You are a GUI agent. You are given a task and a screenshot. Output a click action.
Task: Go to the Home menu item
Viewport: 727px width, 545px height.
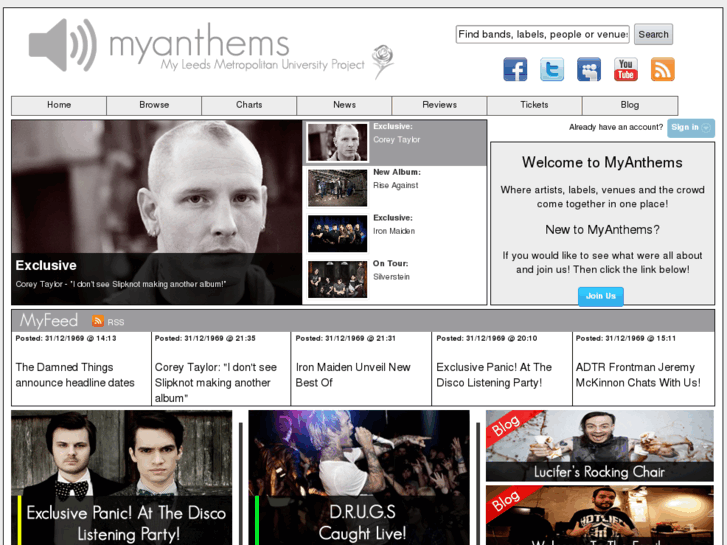tap(59, 105)
